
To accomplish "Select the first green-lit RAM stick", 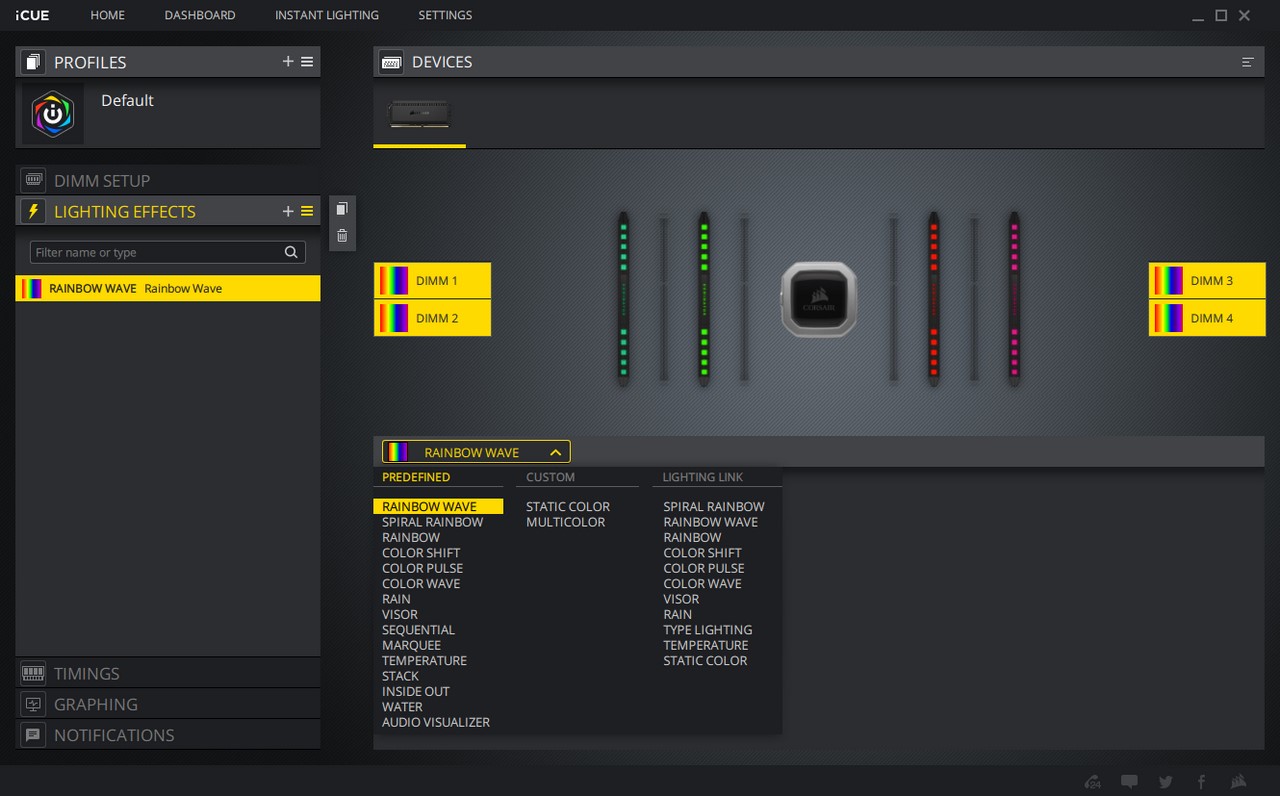I will [x=623, y=299].
